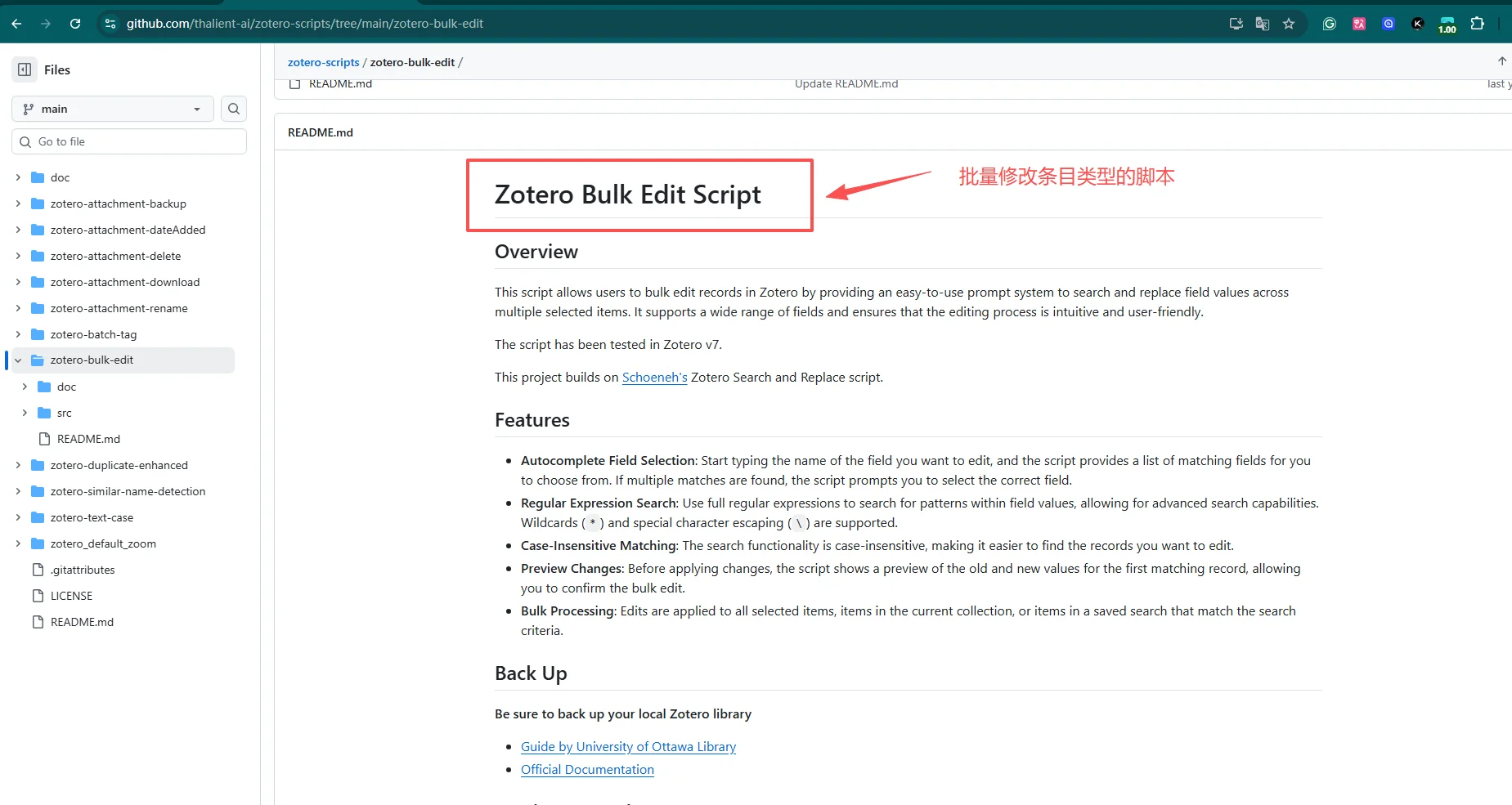This screenshot has height=805, width=1512.
Task: Open the file search magnifier in sidebar
Action: point(234,108)
